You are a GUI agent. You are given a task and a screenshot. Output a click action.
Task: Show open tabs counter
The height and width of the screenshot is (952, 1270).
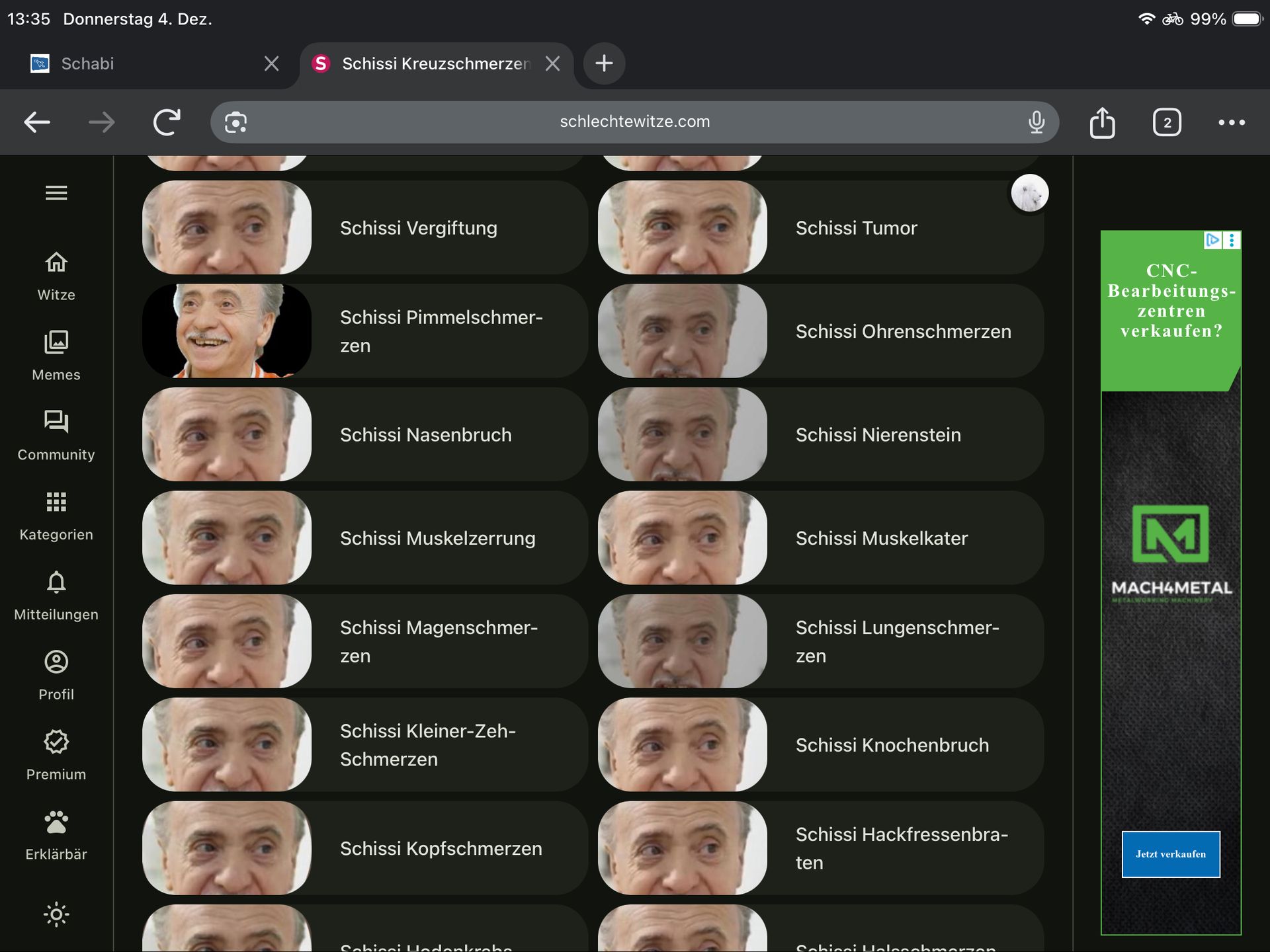click(x=1167, y=122)
